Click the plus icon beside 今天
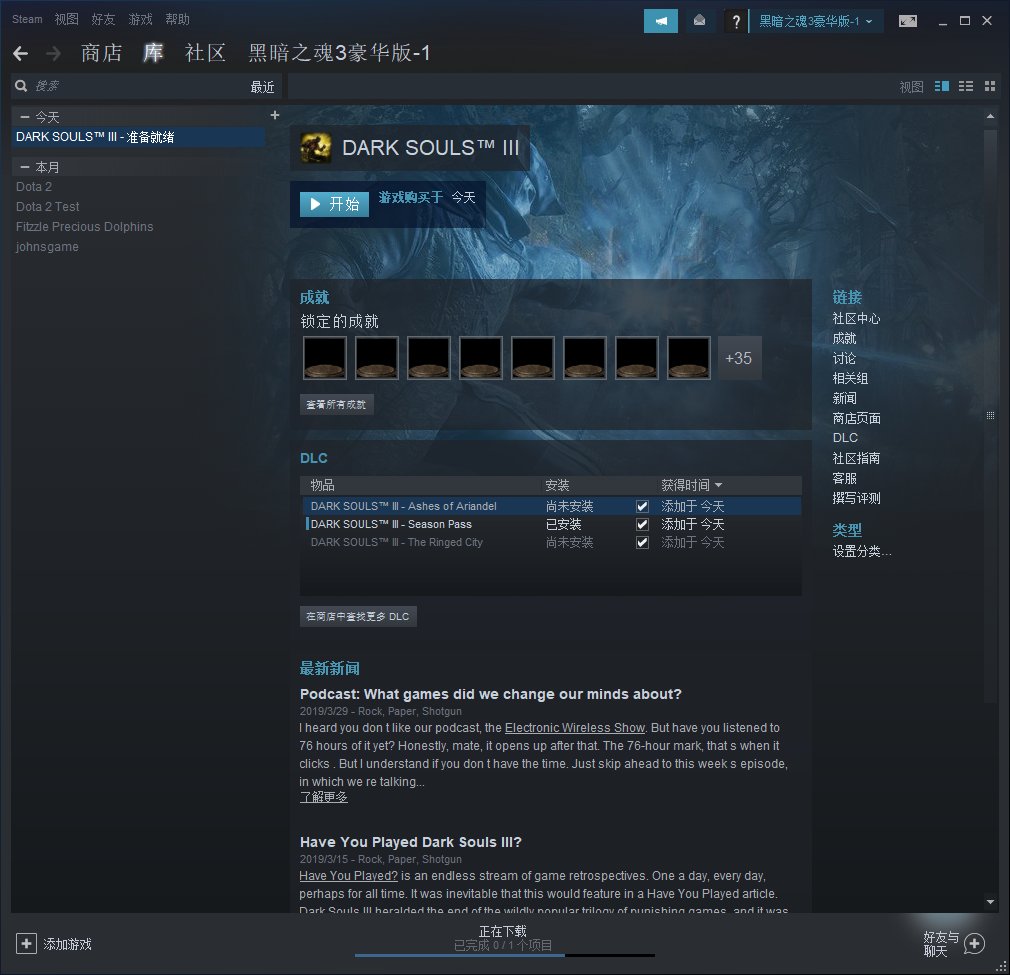The height and width of the screenshot is (975, 1010). click(x=275, y=115)
